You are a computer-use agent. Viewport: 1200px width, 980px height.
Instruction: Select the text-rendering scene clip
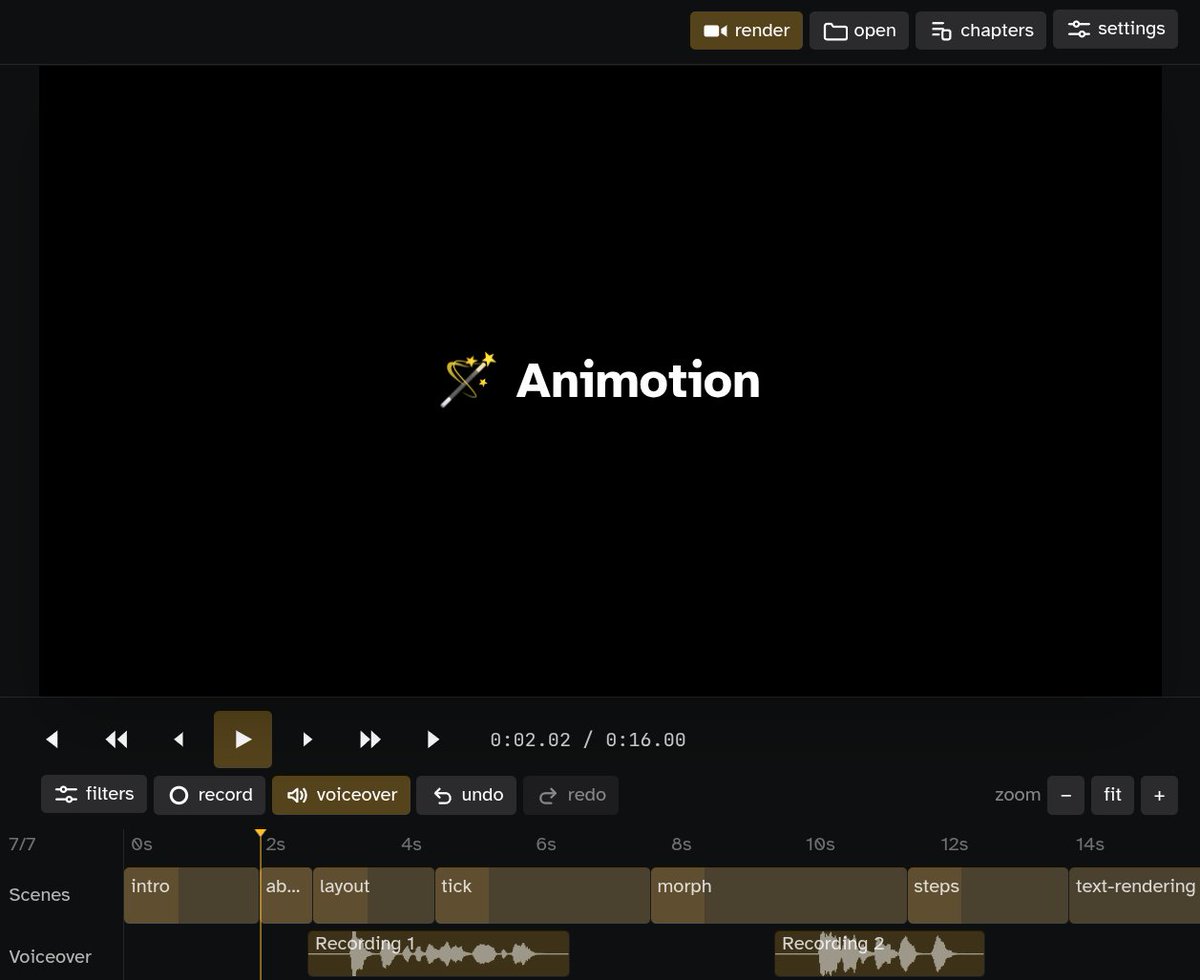coord(1135,895)
